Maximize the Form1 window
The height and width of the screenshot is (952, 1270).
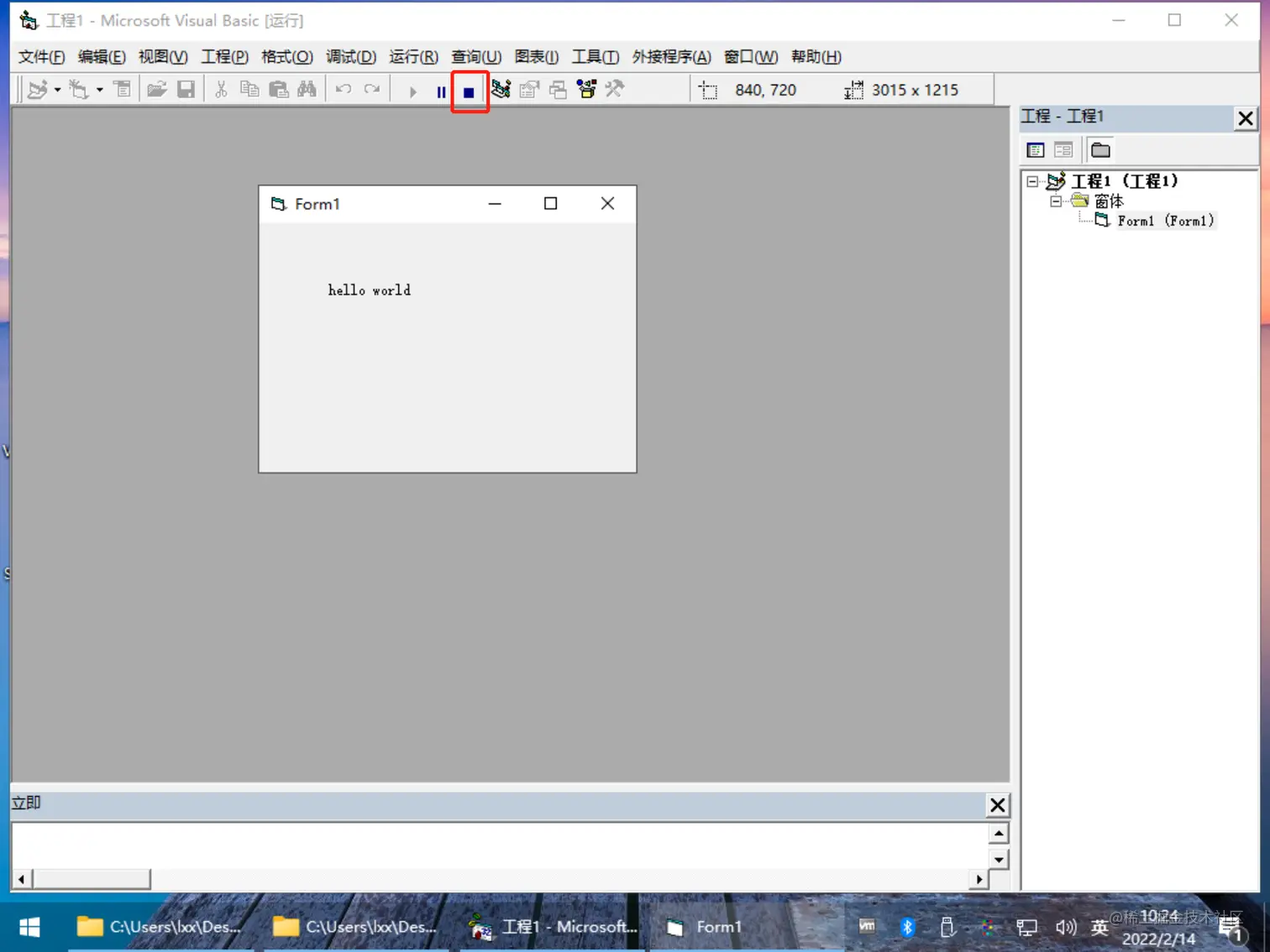(x=550, y=204)
